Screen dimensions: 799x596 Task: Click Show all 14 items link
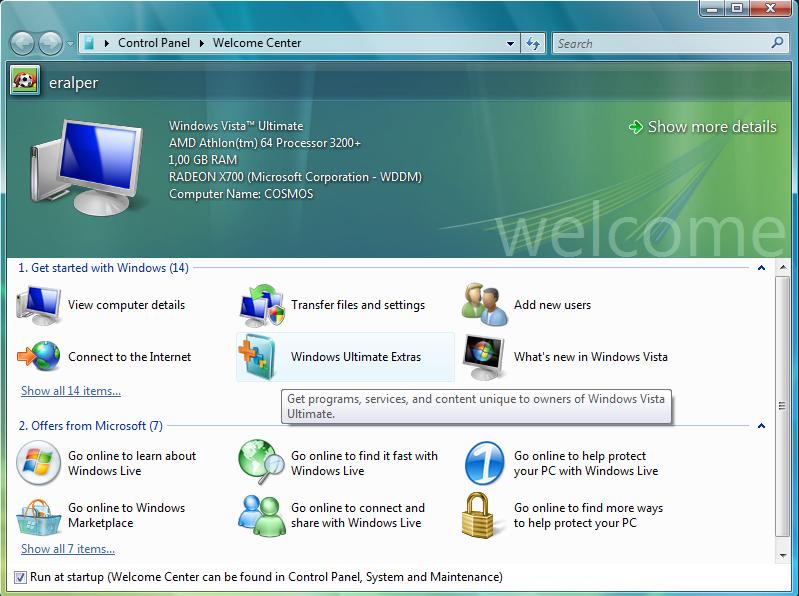pyautogui.click(x=71, y=391)
